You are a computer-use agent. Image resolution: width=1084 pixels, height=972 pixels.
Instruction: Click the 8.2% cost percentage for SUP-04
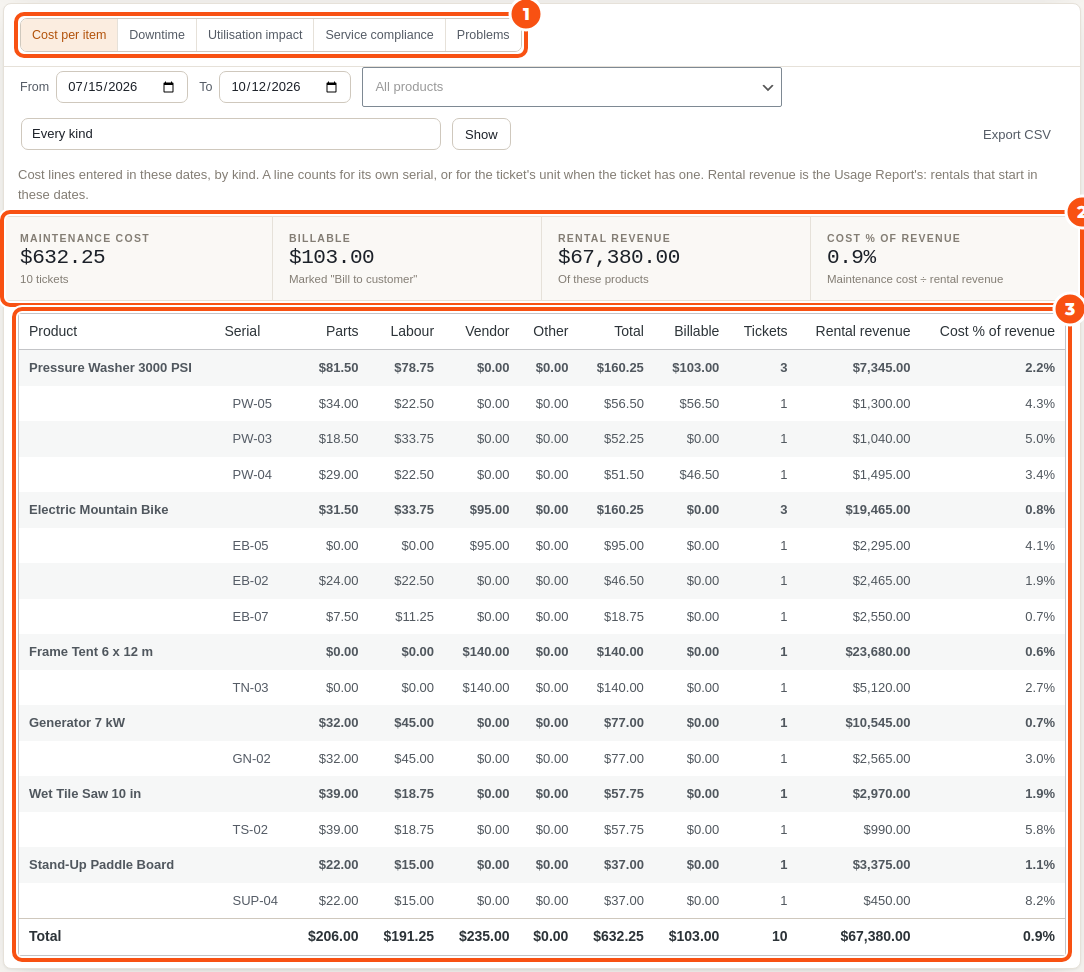coord(1040,901)
